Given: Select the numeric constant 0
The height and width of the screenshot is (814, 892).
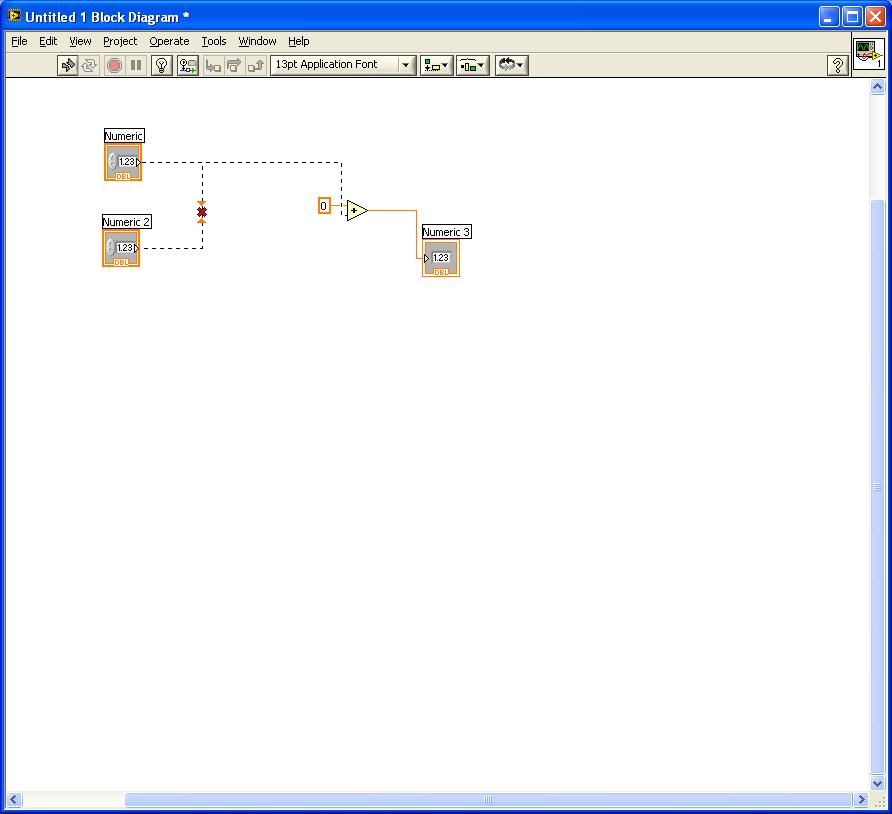Looking at the screenshot, I should tap(324, 206).
